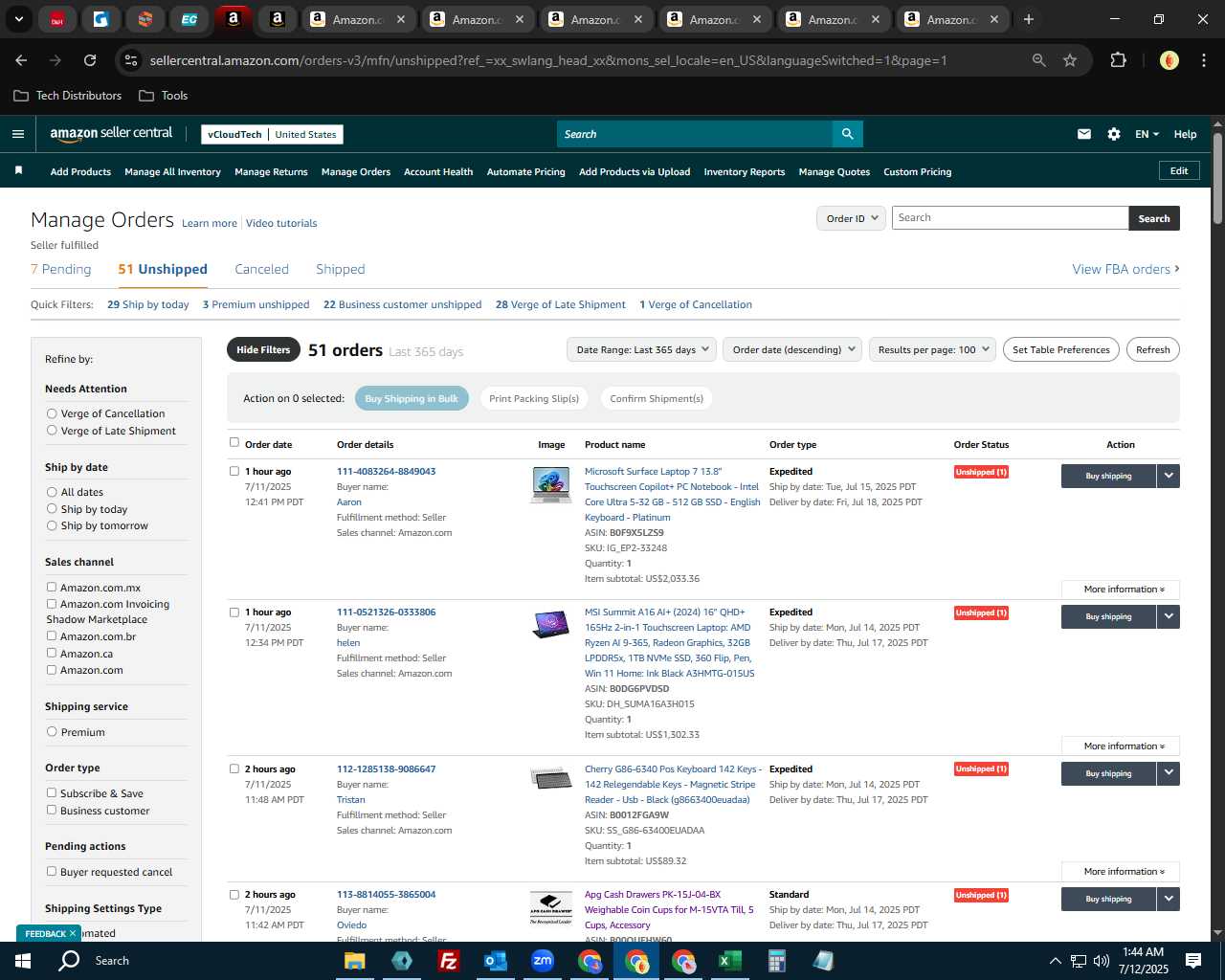Go back with browser back arrow
Viewport: 1225px width, 980px height.
click(x=21, y=60)
